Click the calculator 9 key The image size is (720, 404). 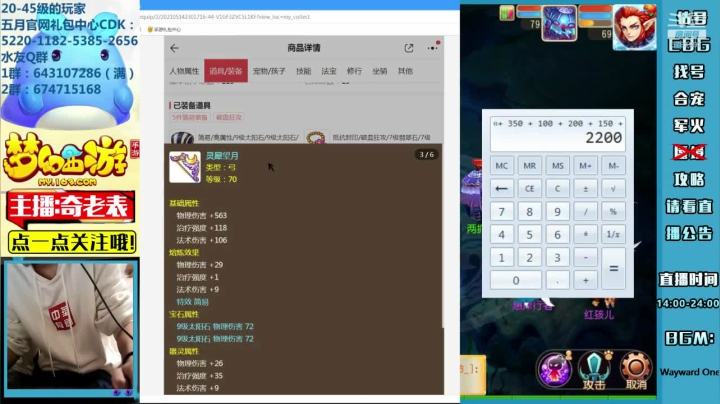[x=557, y=212]
